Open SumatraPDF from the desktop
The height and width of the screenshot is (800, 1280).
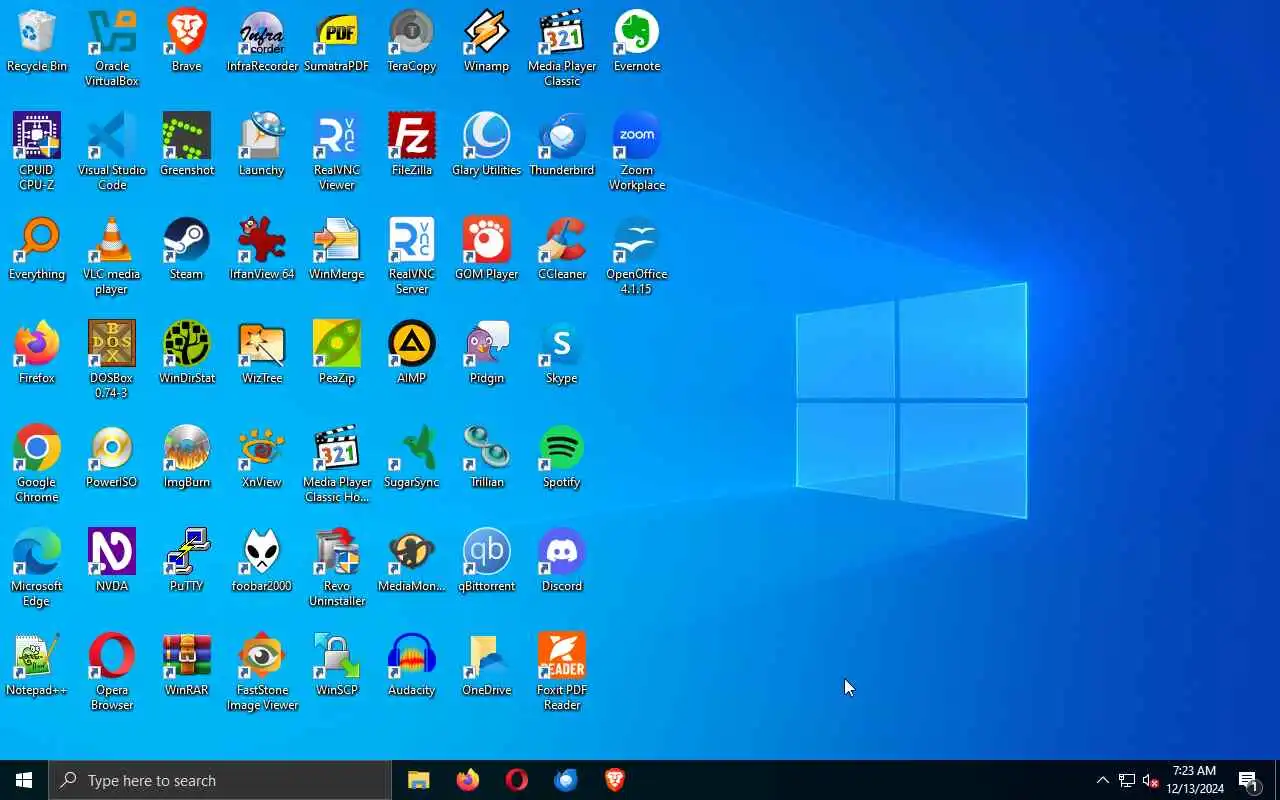click(x=337, y=42)
